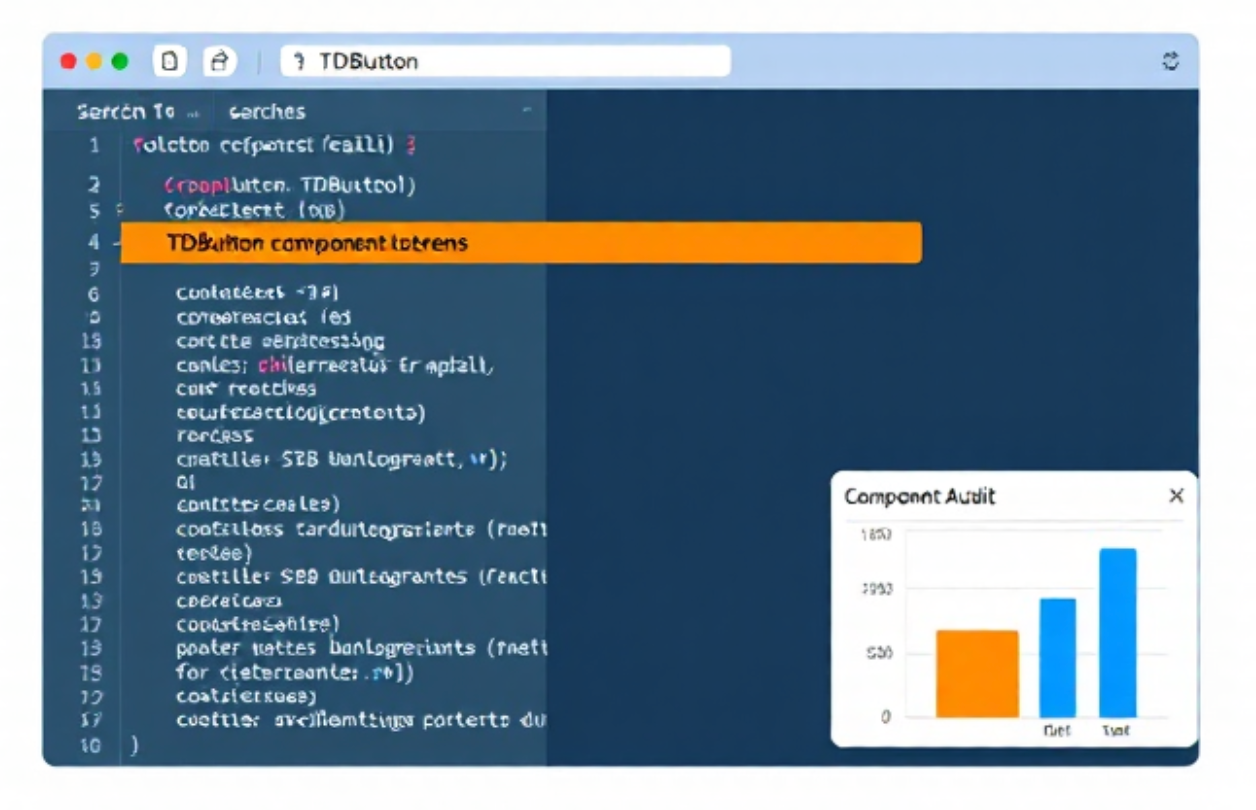Click the x-axis label under the tallest bar
Screen dimensions: 1256x810
[x=1116, y=731]
